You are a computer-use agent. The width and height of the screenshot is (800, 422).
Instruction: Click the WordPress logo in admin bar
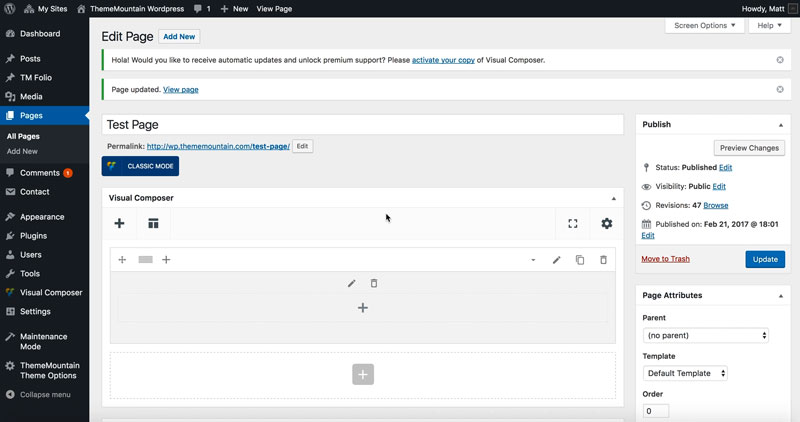pos(9,9)
